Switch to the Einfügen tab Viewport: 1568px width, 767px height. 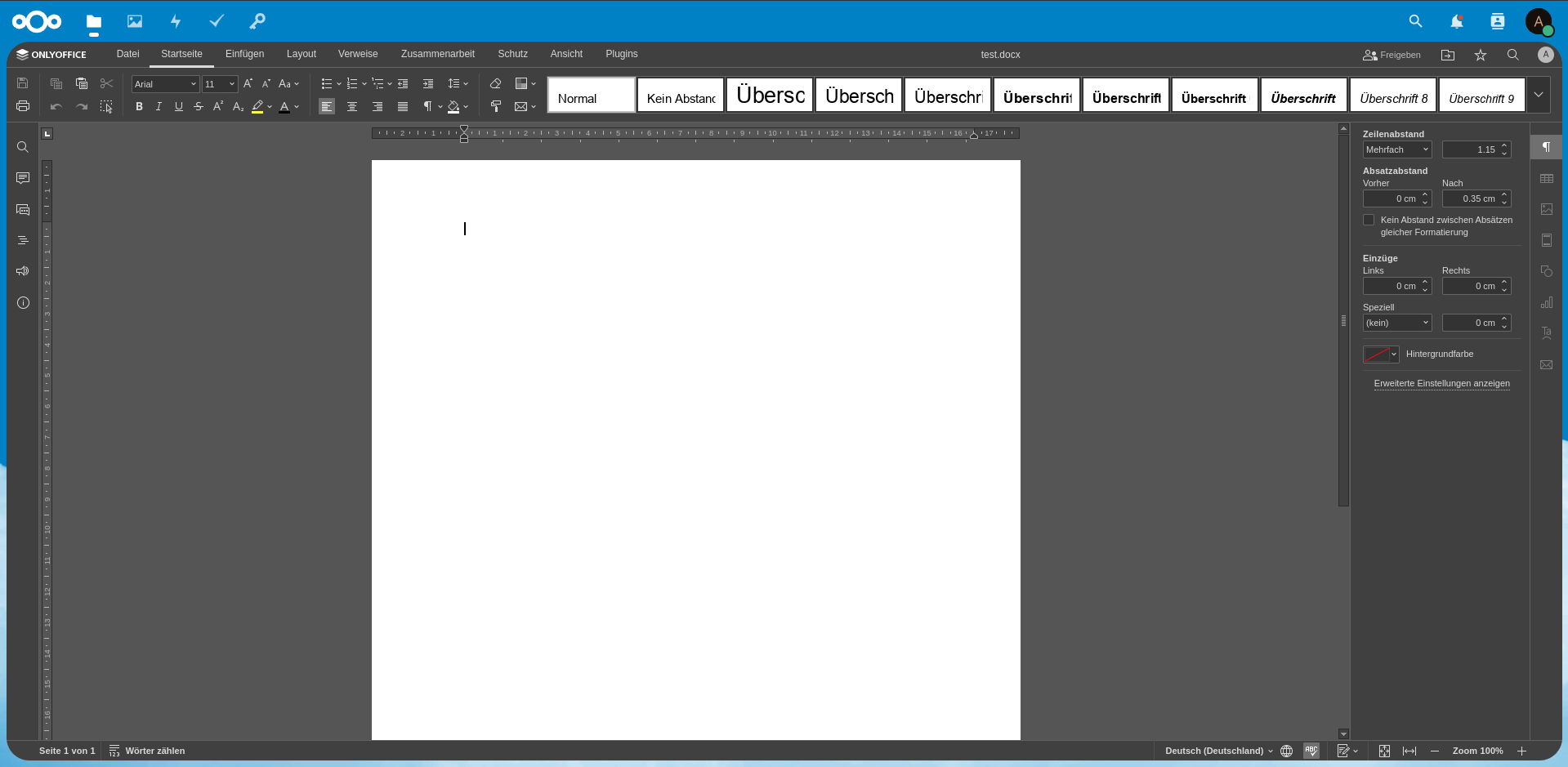(244, 54)
